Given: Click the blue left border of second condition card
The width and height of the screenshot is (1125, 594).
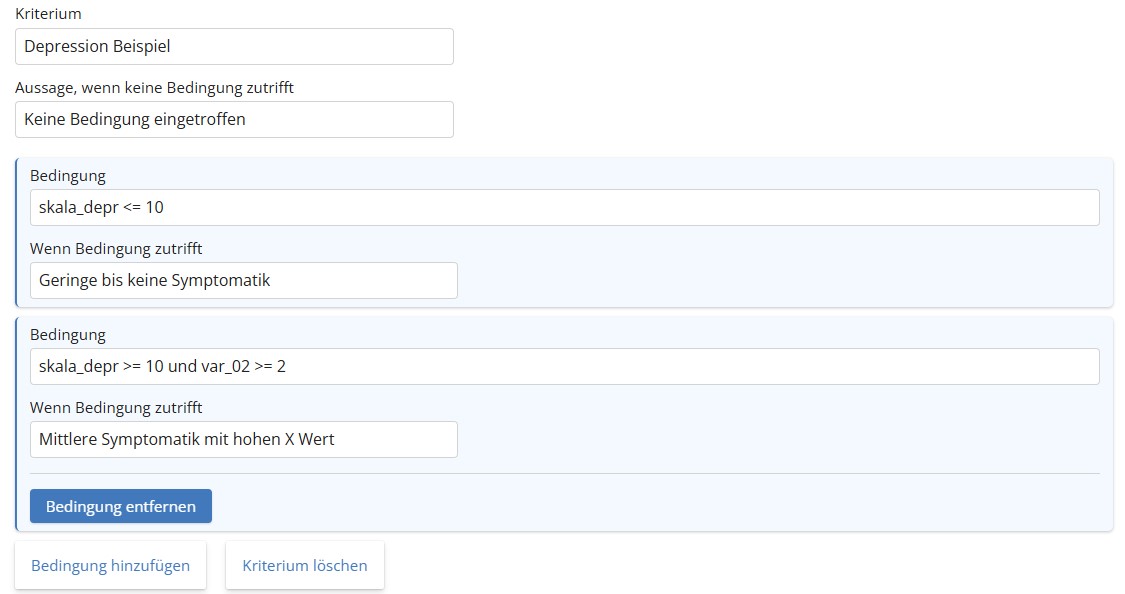Looking at the screenshot, I should [16, 424].
